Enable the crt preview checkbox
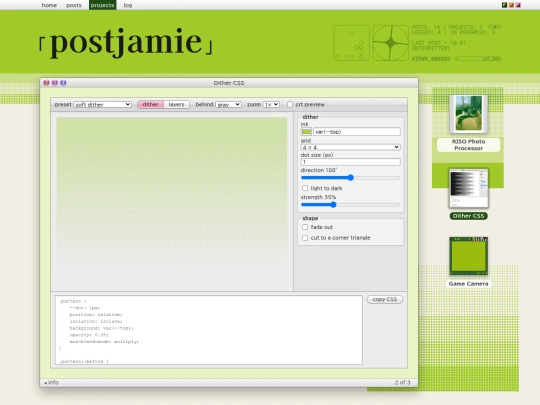 point(290,104)
